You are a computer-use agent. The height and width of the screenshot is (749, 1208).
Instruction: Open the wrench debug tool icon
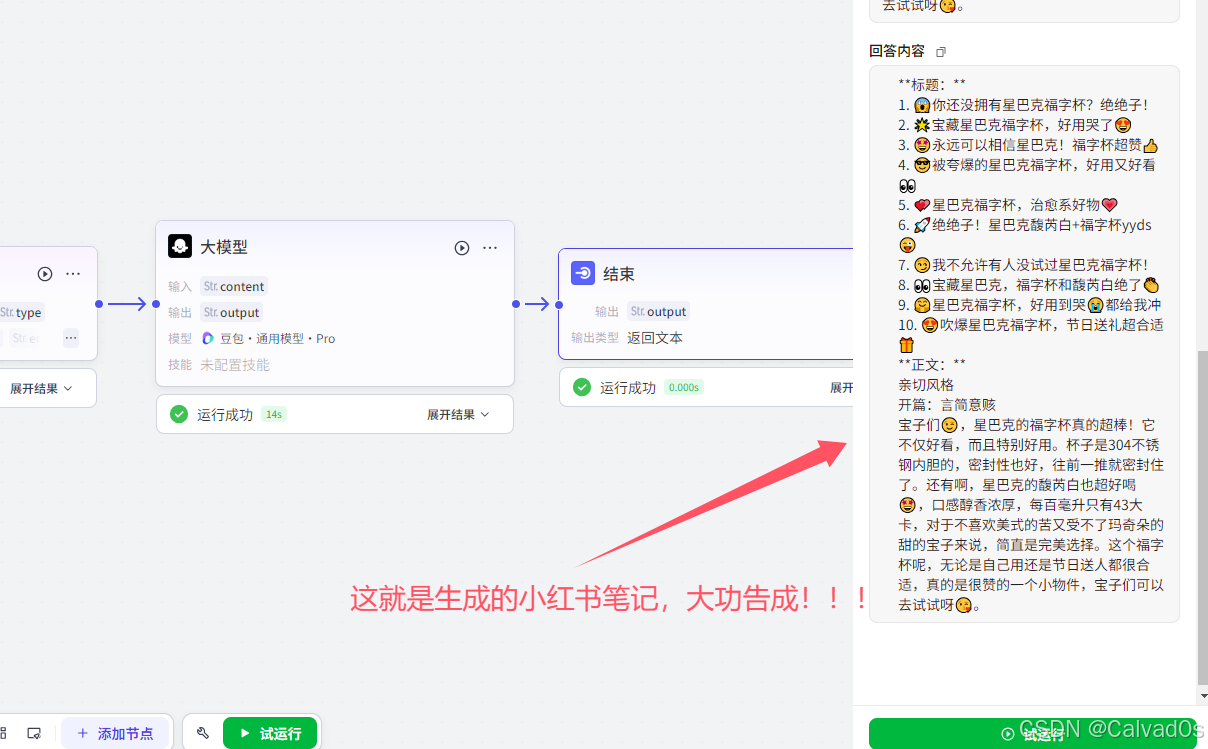pos(203,733)
